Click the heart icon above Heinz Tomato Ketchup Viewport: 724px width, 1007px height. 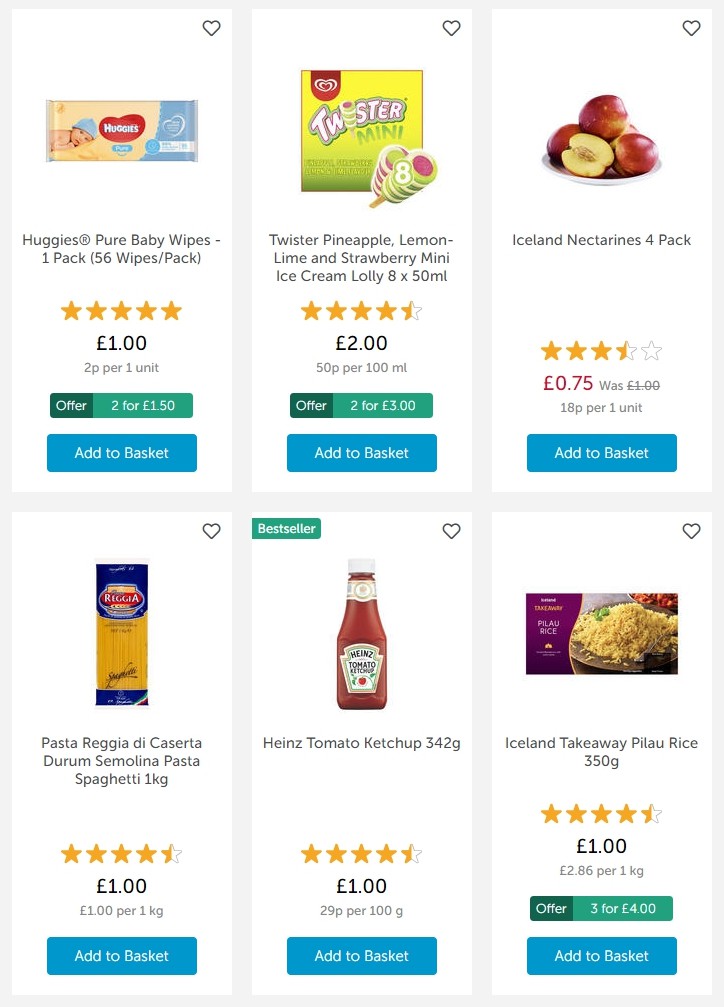(451, 531)
